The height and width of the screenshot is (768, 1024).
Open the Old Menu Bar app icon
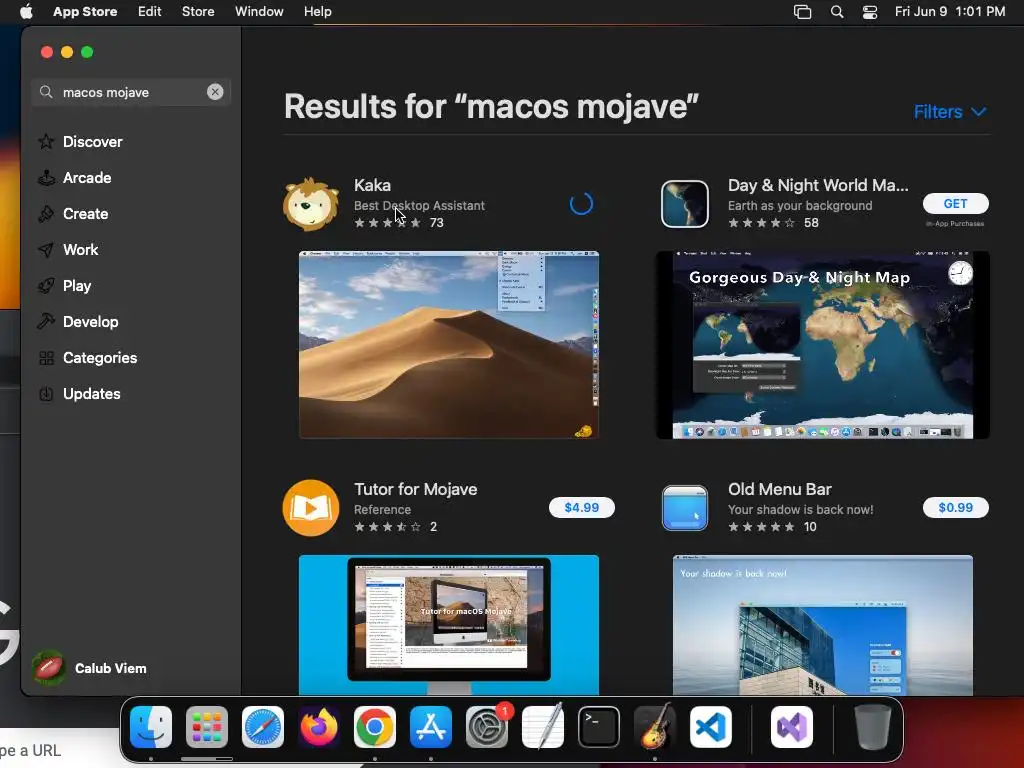[684, 507]
